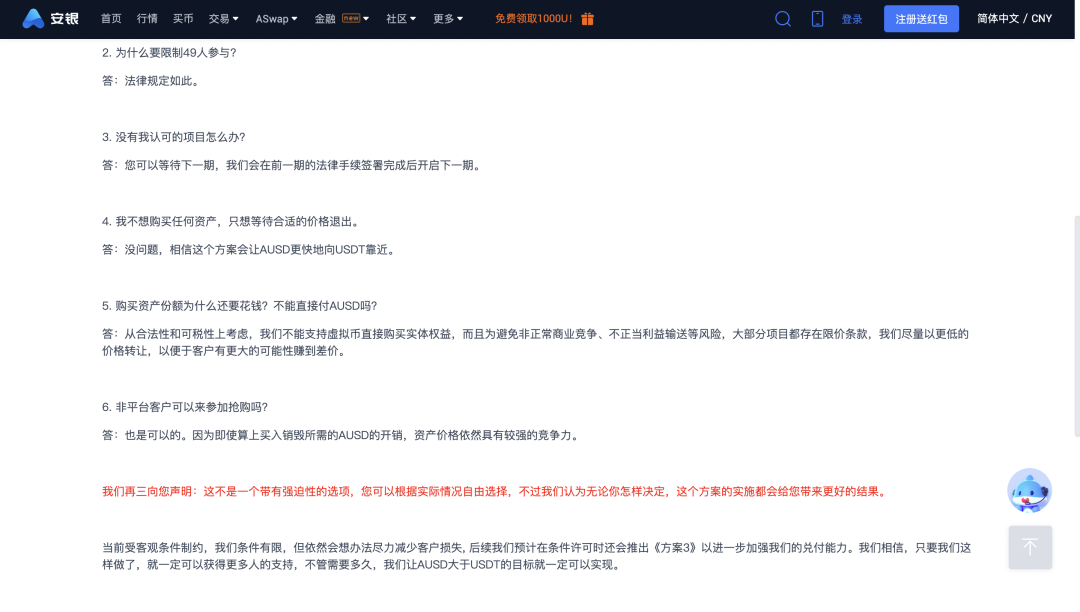Open the 简体中文 / CNY language selector
The image size is (1080, 612).
coord(1014,19)
